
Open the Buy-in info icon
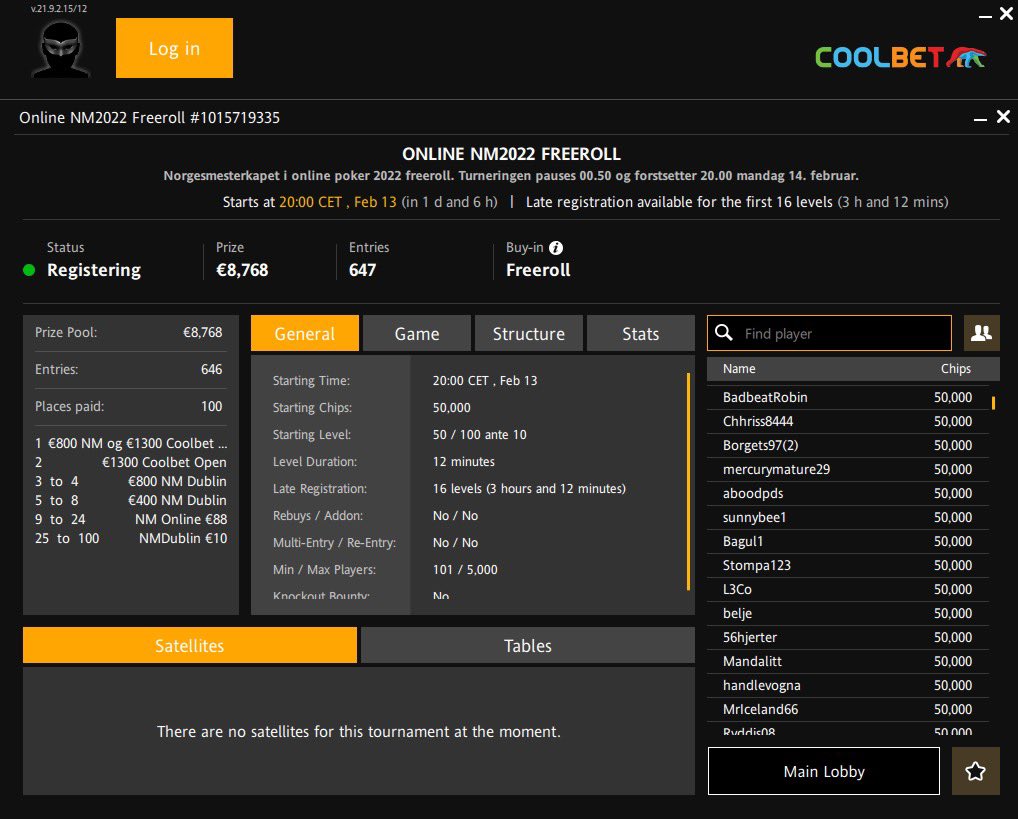point(556,247)
